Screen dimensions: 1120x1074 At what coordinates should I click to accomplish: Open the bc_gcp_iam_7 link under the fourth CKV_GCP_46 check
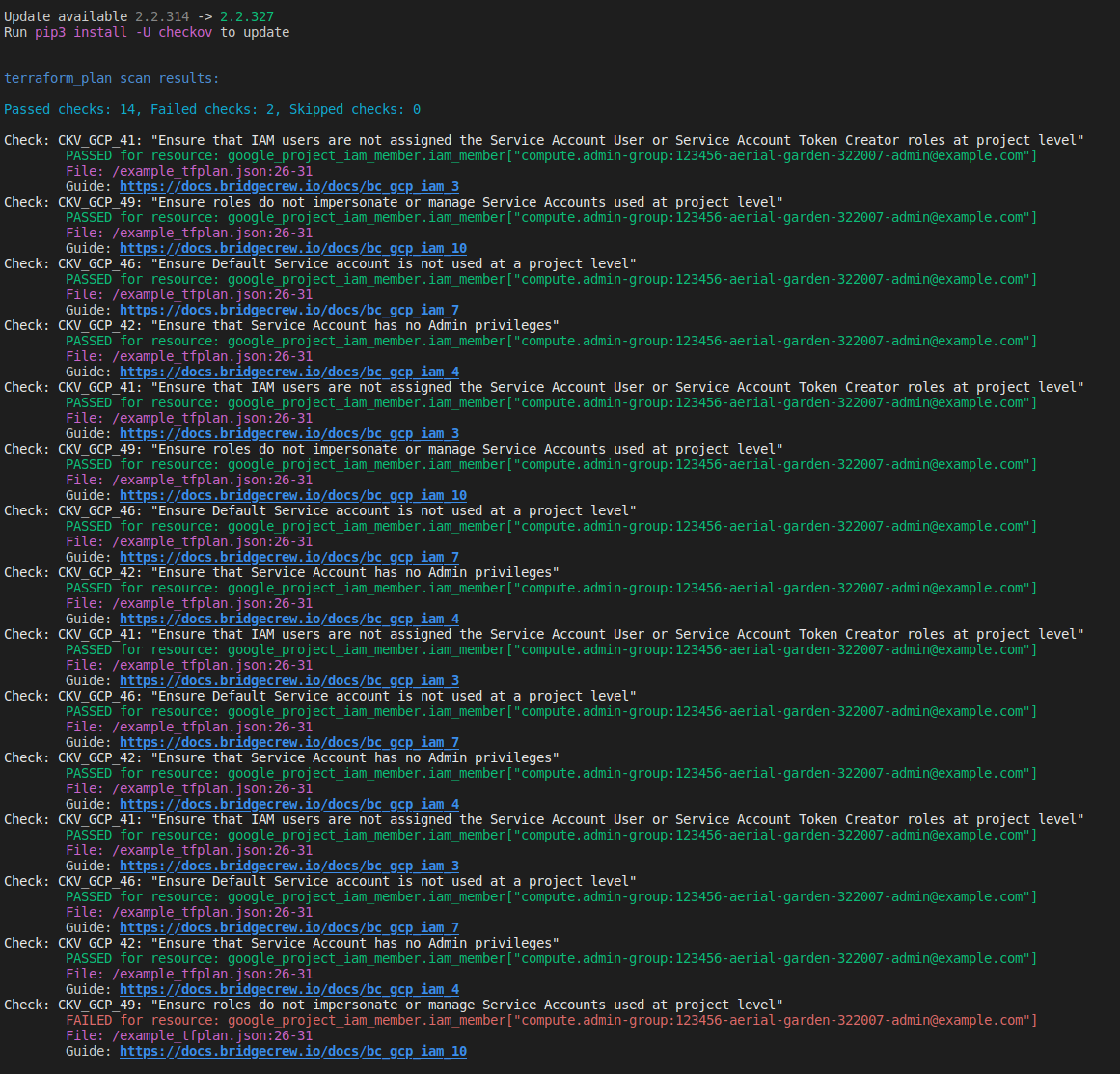pyautogui.click(x=288, y=927)
